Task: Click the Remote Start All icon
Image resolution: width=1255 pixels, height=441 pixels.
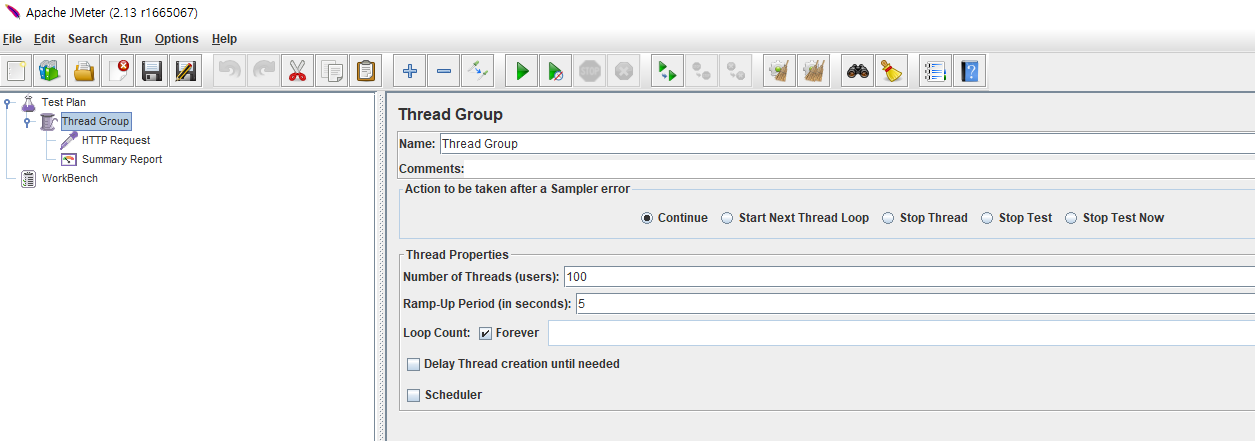Action: coord(668,71)
